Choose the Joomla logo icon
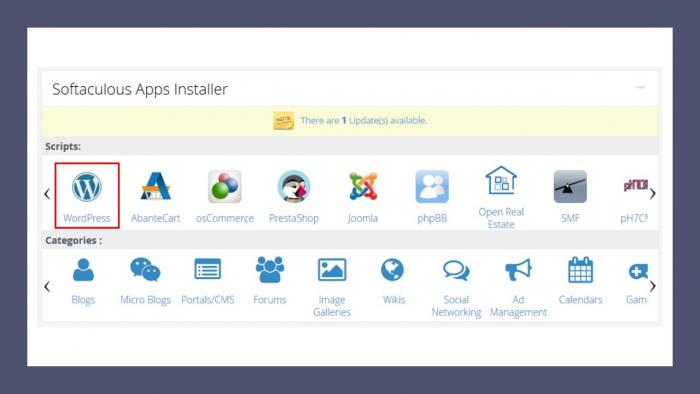The height and width of the screenshot is (394, 700). [x=363, y=186]
